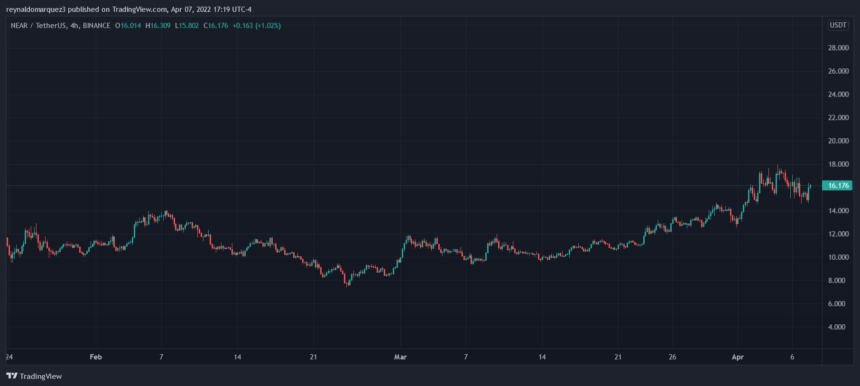Click the opening price value O16.014
Viewport: 860px width, 386px height.
click(129, 25)
